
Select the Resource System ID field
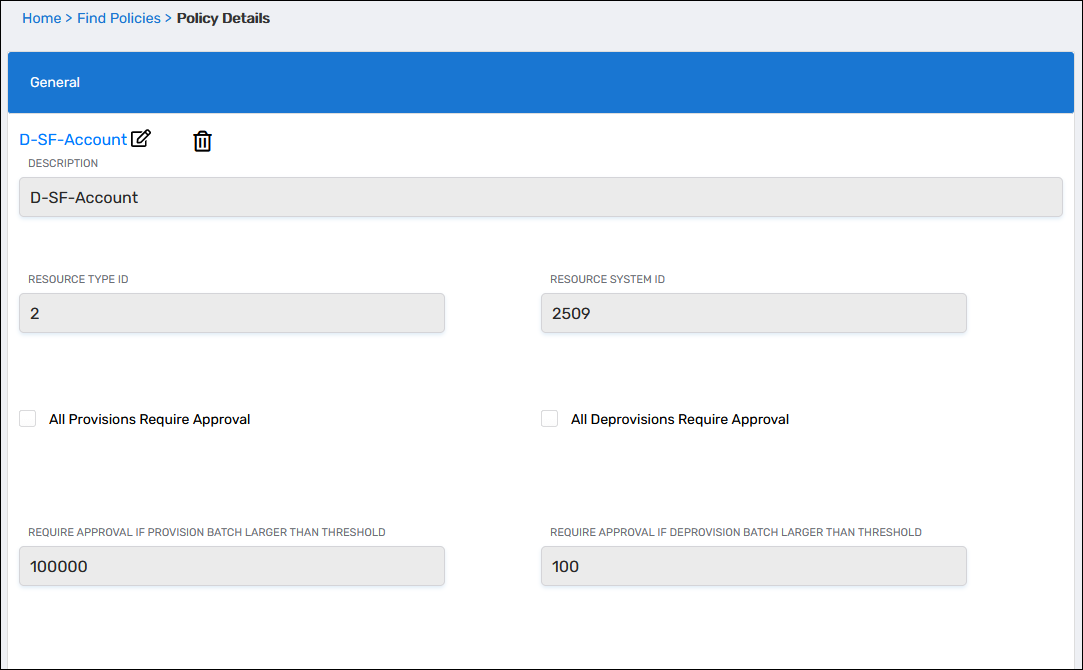click(753, 313)
